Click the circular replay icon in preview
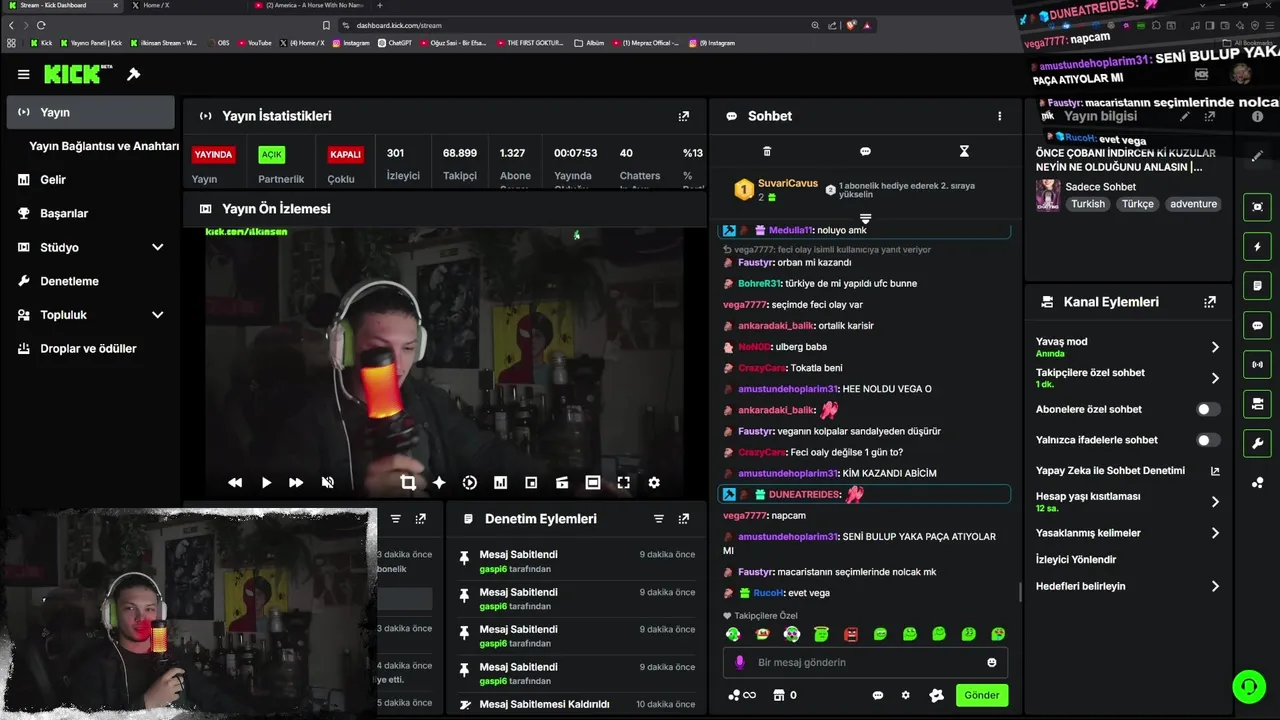The image size is (1280, 720). point(470,482)
